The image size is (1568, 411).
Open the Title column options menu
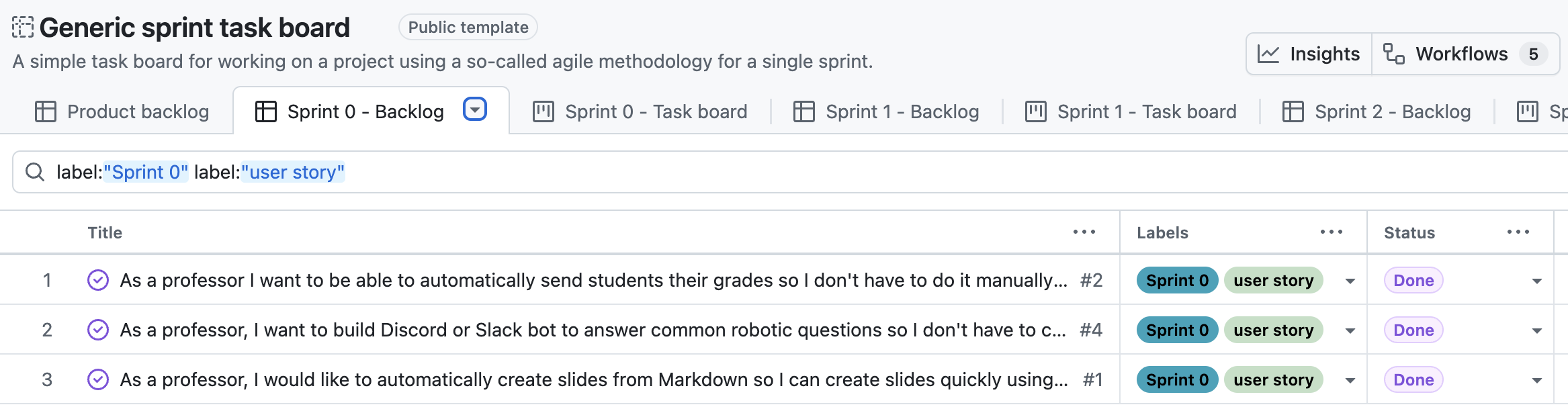coord(1084,232)
